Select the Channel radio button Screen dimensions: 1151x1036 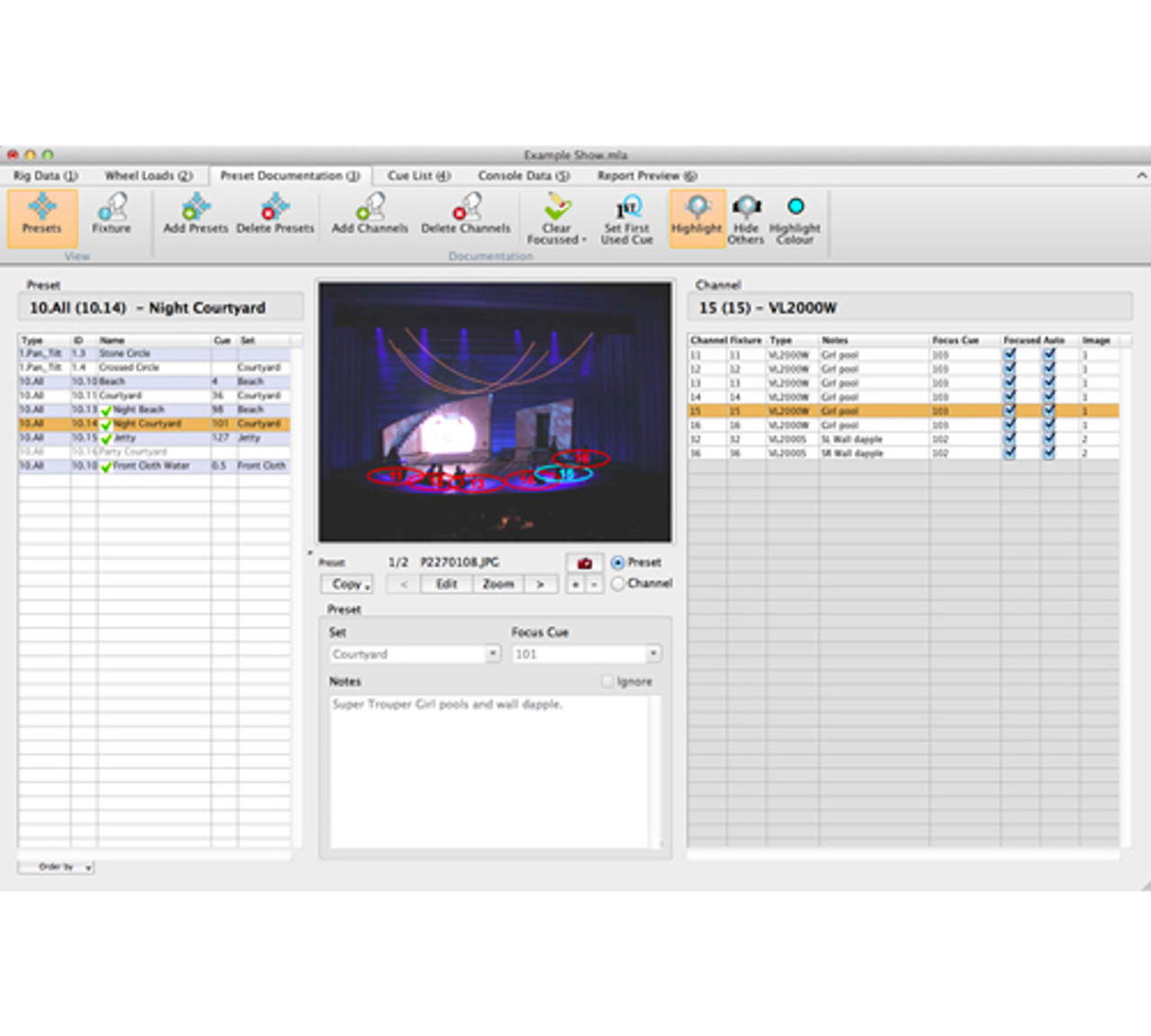(618, 584)
